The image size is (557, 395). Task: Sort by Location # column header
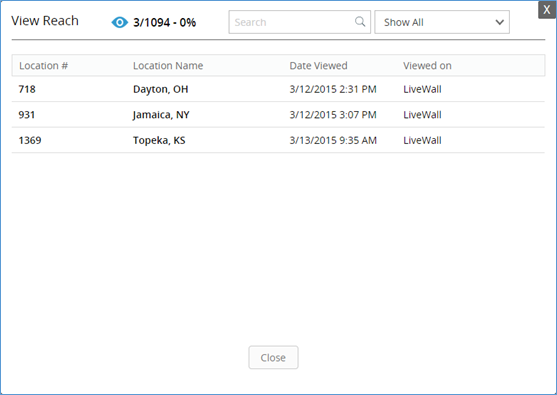43,66
